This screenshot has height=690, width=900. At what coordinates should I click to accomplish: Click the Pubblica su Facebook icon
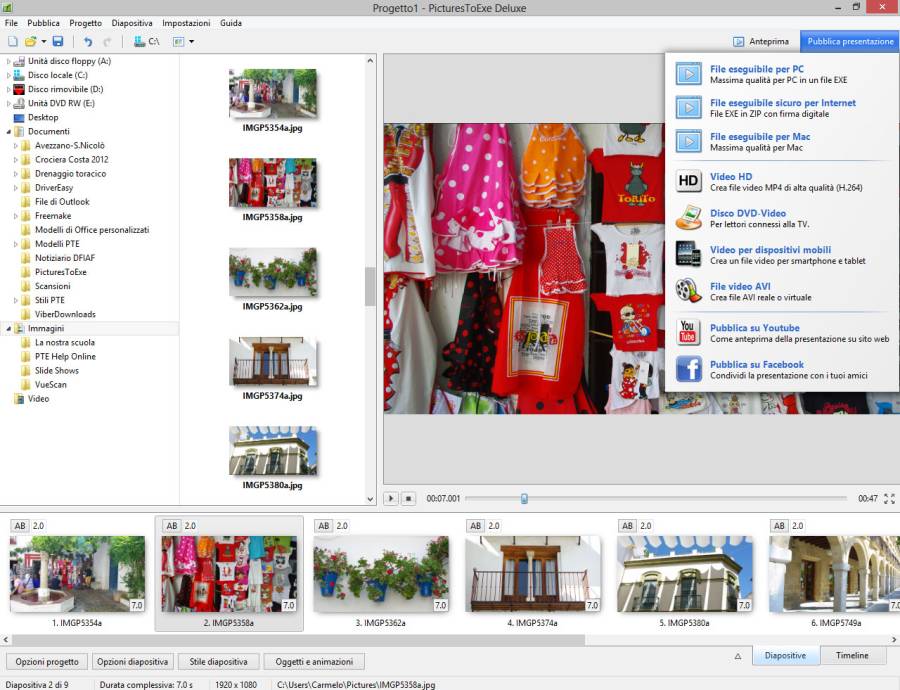[688, 369]
